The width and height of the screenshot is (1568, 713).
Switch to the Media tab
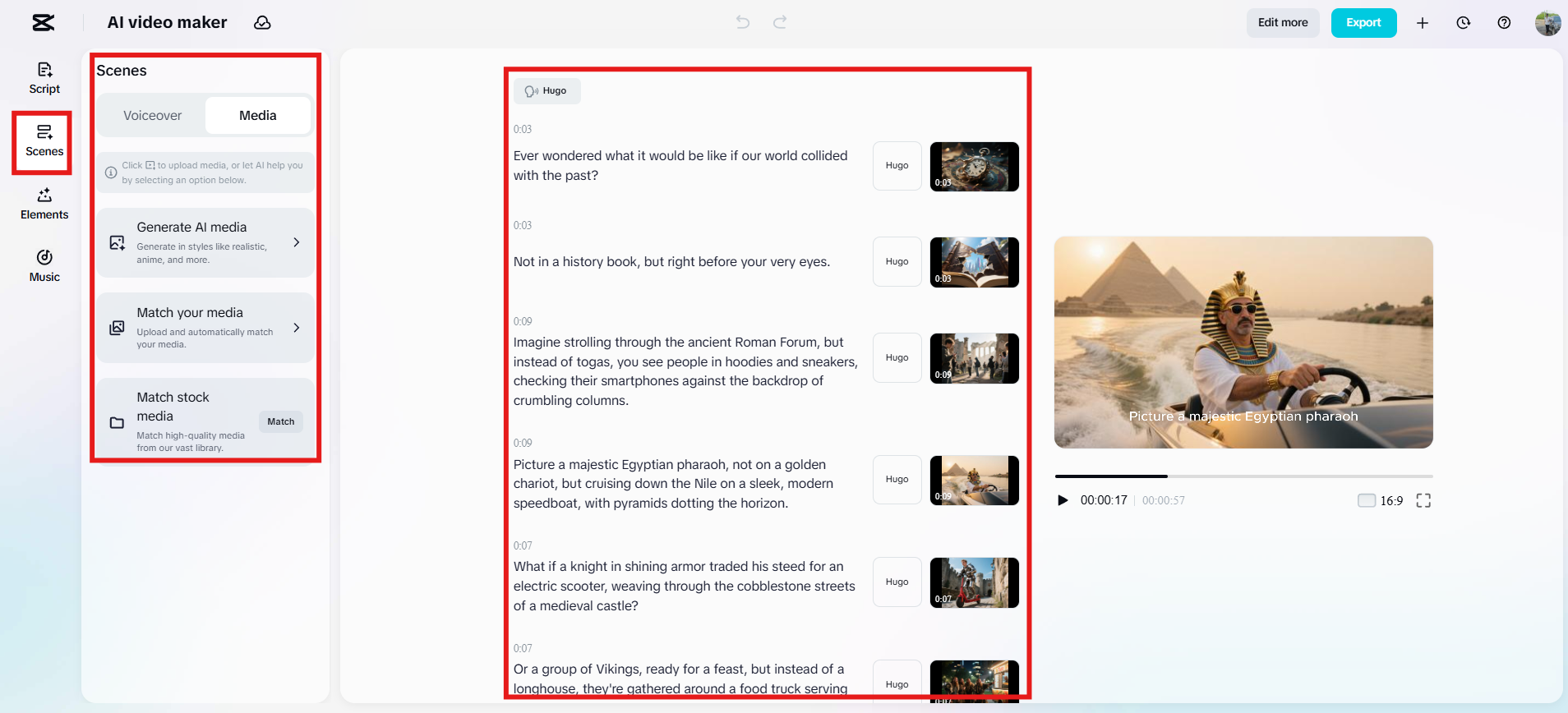[258, 116]
